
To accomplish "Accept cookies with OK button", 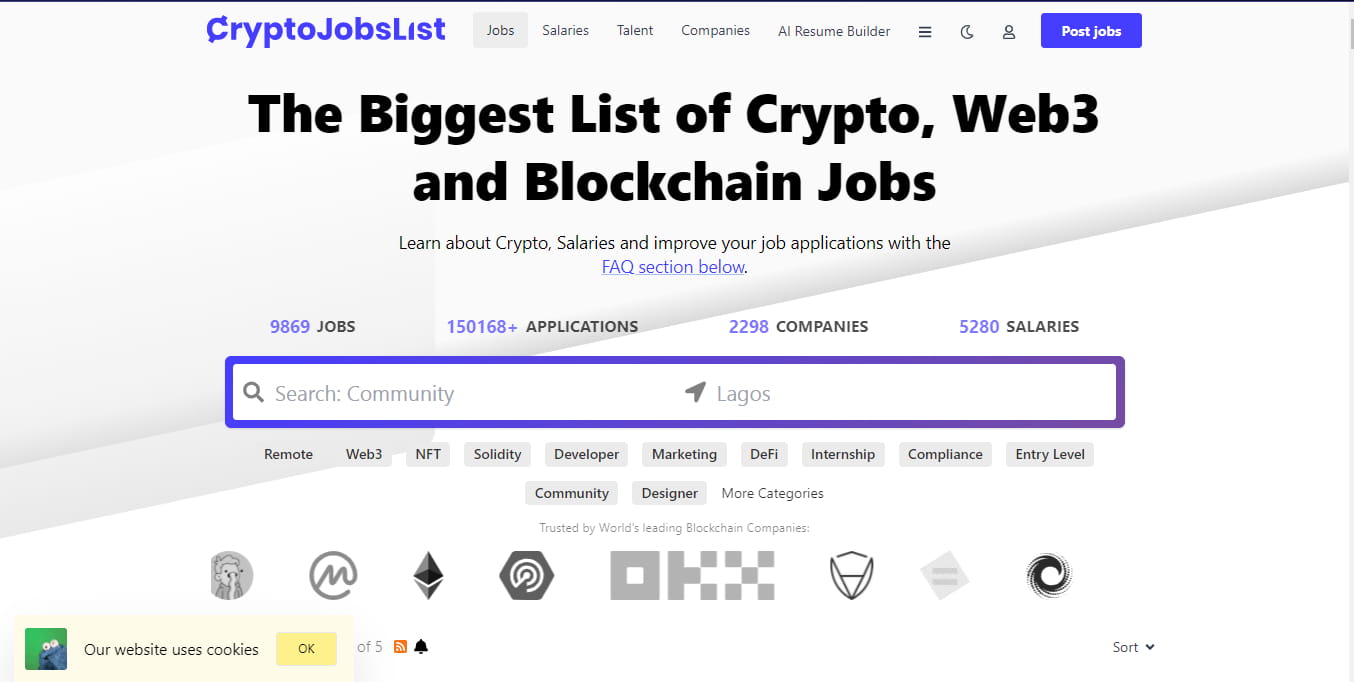I will [x=306, y=649].
